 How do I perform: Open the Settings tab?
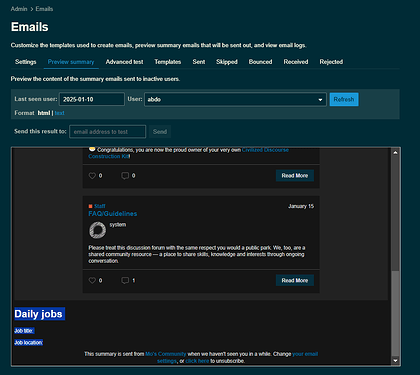tap(26, 62)
